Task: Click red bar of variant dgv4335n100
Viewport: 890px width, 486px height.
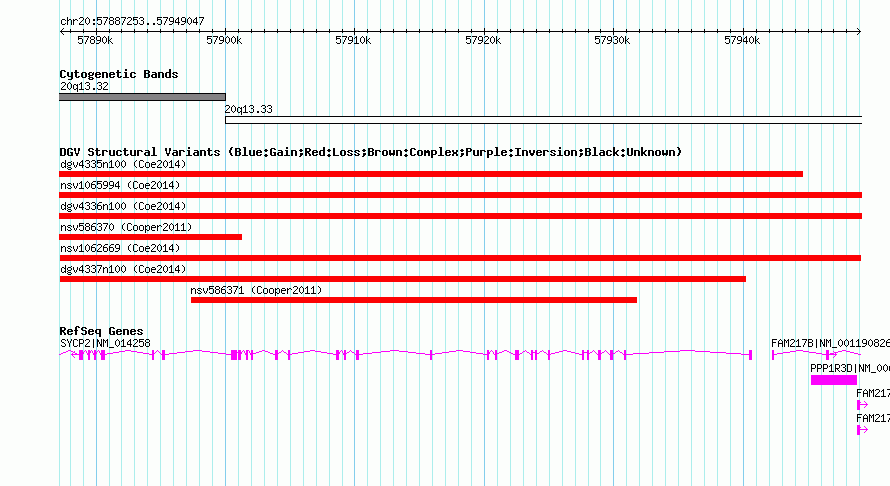Action: (x=431, y=174)
